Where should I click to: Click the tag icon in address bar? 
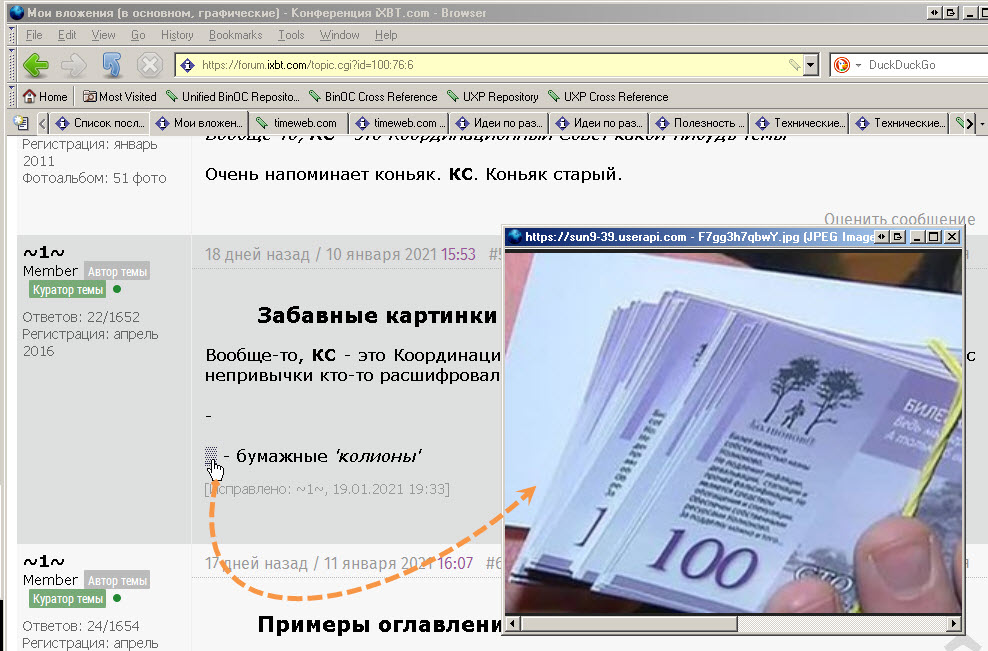point(795,65)
